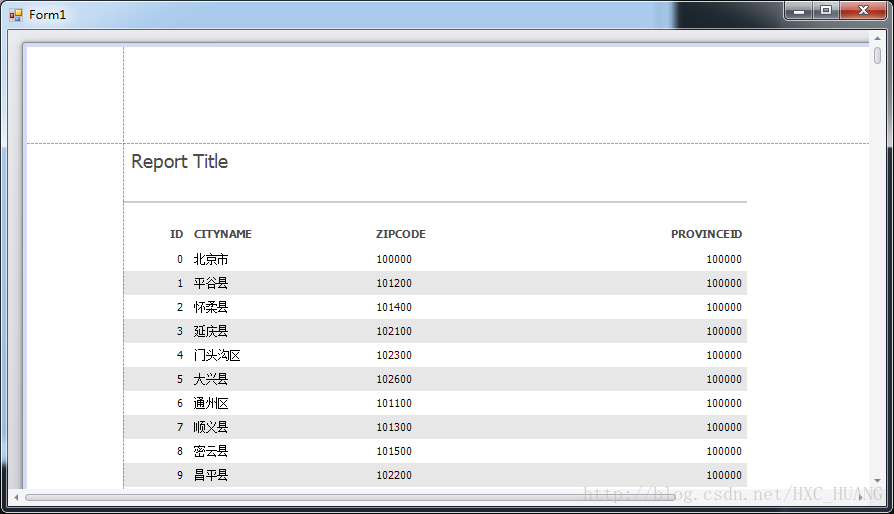Click the CITYNAME column header
The image size is (894, 514).
coord(222,234)
